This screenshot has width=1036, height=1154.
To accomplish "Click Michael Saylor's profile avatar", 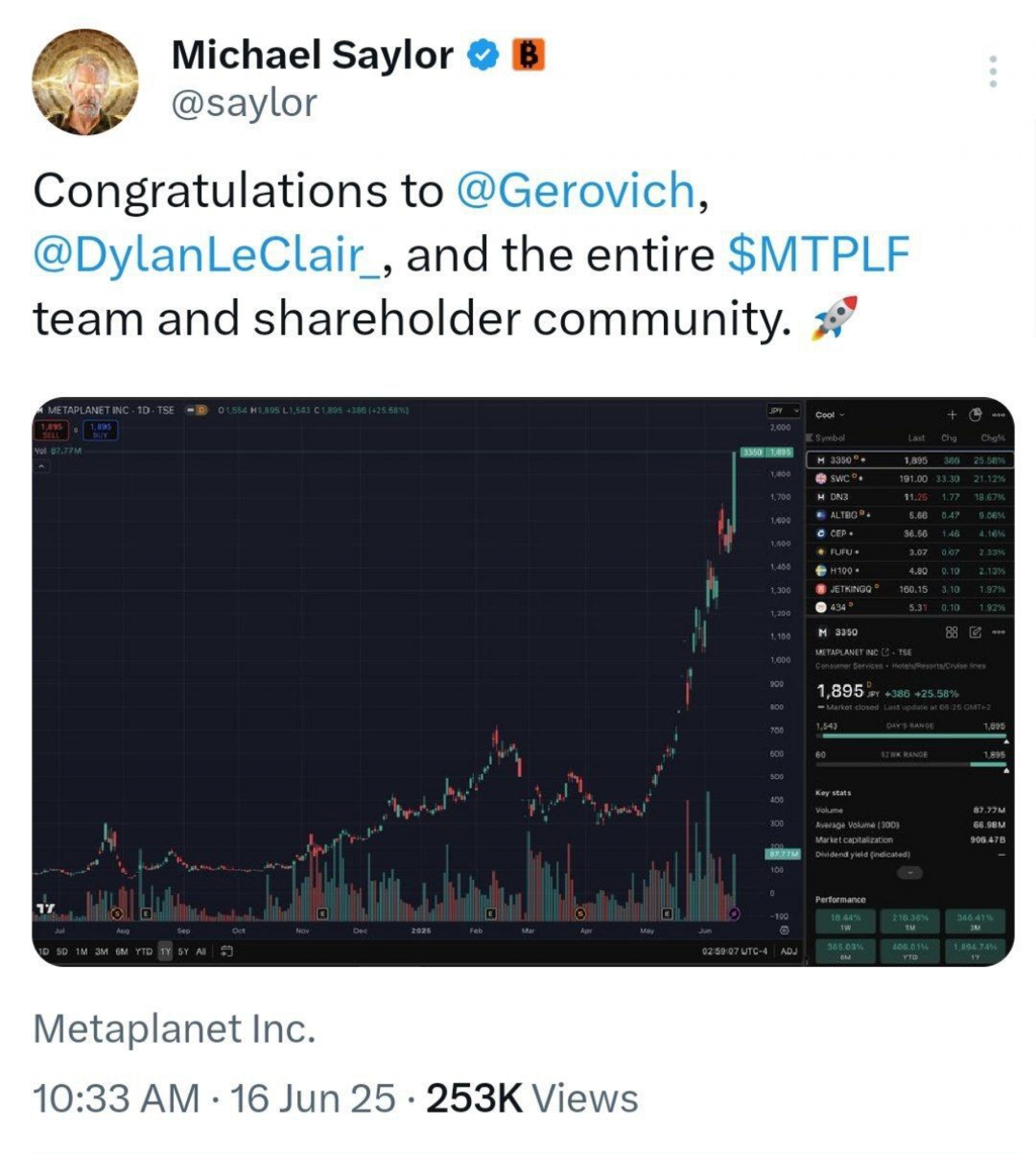I will 85,81.
